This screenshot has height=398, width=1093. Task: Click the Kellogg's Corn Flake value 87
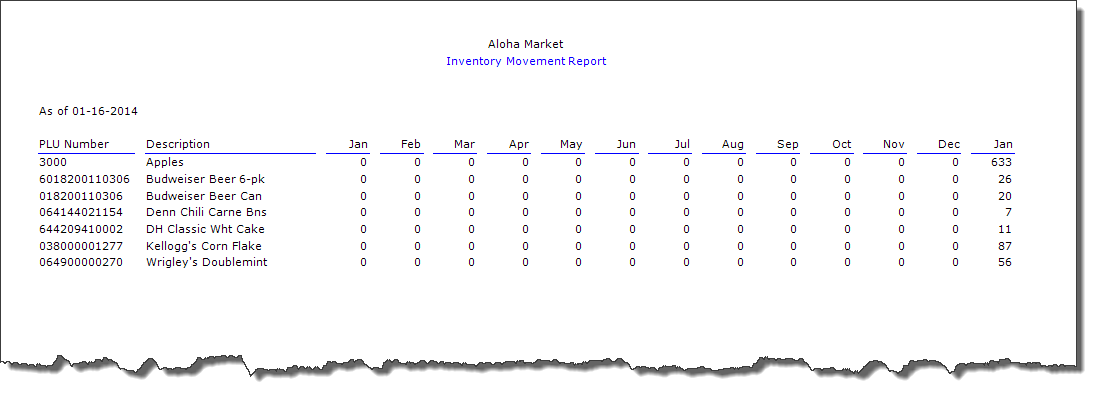pos(1004,246)
